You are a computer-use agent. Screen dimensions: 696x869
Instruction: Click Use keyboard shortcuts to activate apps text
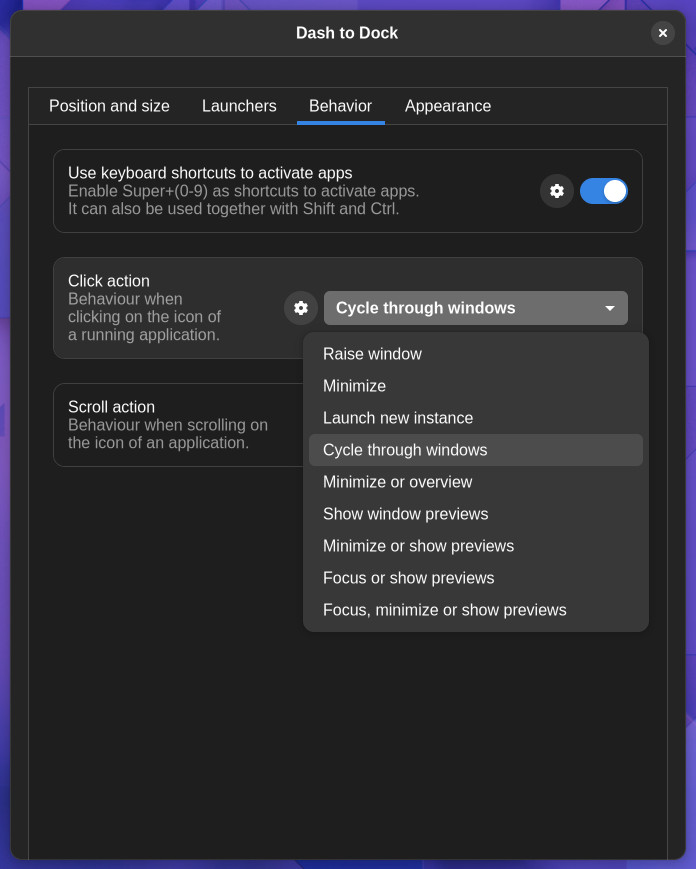(210, 173)
